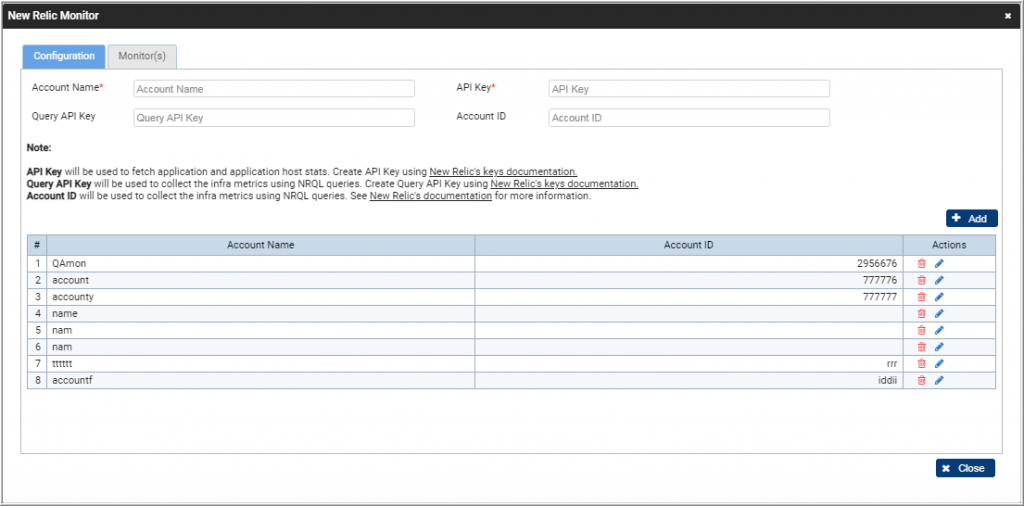Click the Account Name column header
This screenshot has width=1024, height=506.
[261, 245]
